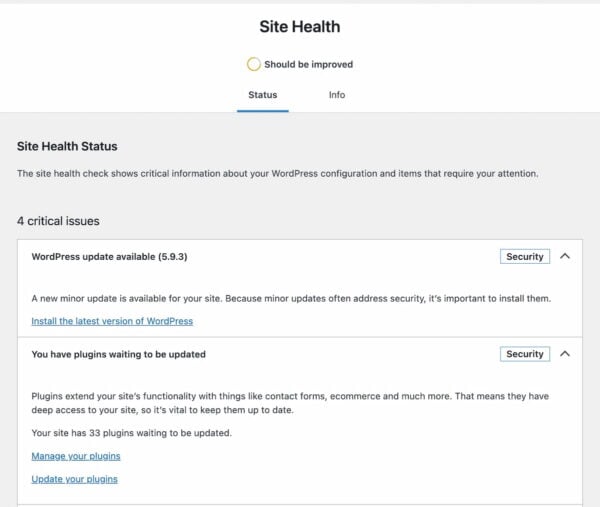The height and width of the screenshot is (507, 600).
Task: Click the '4 critical issues' heading
Action: [58, 220]
